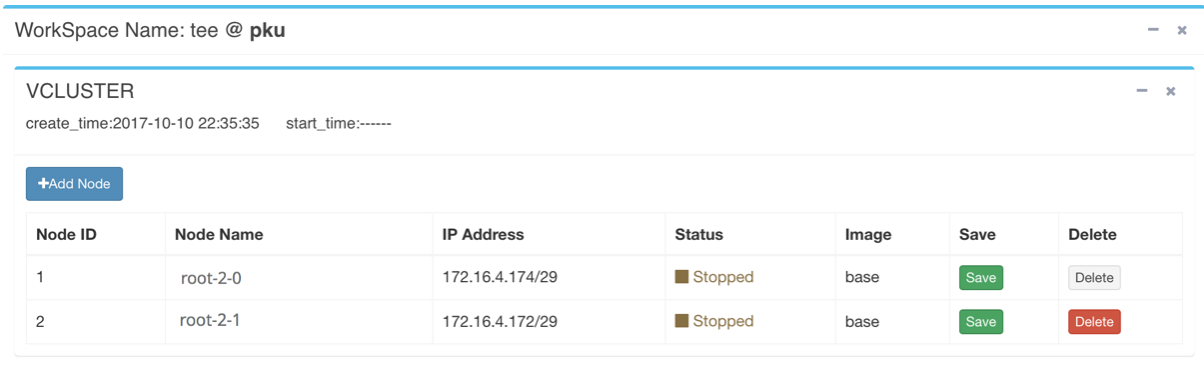This screenshot has width=1204, height=366.
Task: Collapse the VCLUSTER panel with minus icon
Action: (1142, 91)
